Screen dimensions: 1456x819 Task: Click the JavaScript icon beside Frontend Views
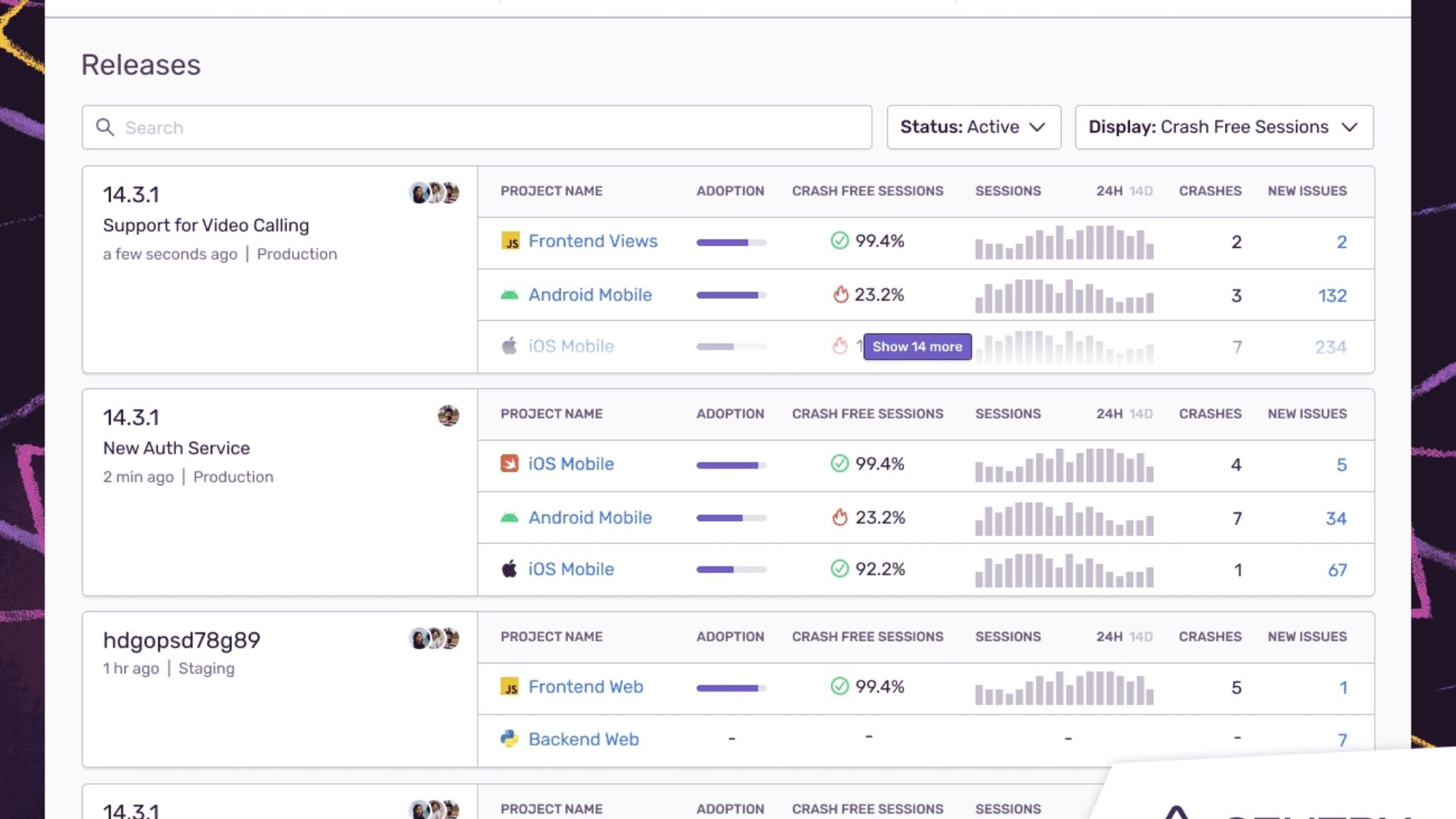(511, 241)
